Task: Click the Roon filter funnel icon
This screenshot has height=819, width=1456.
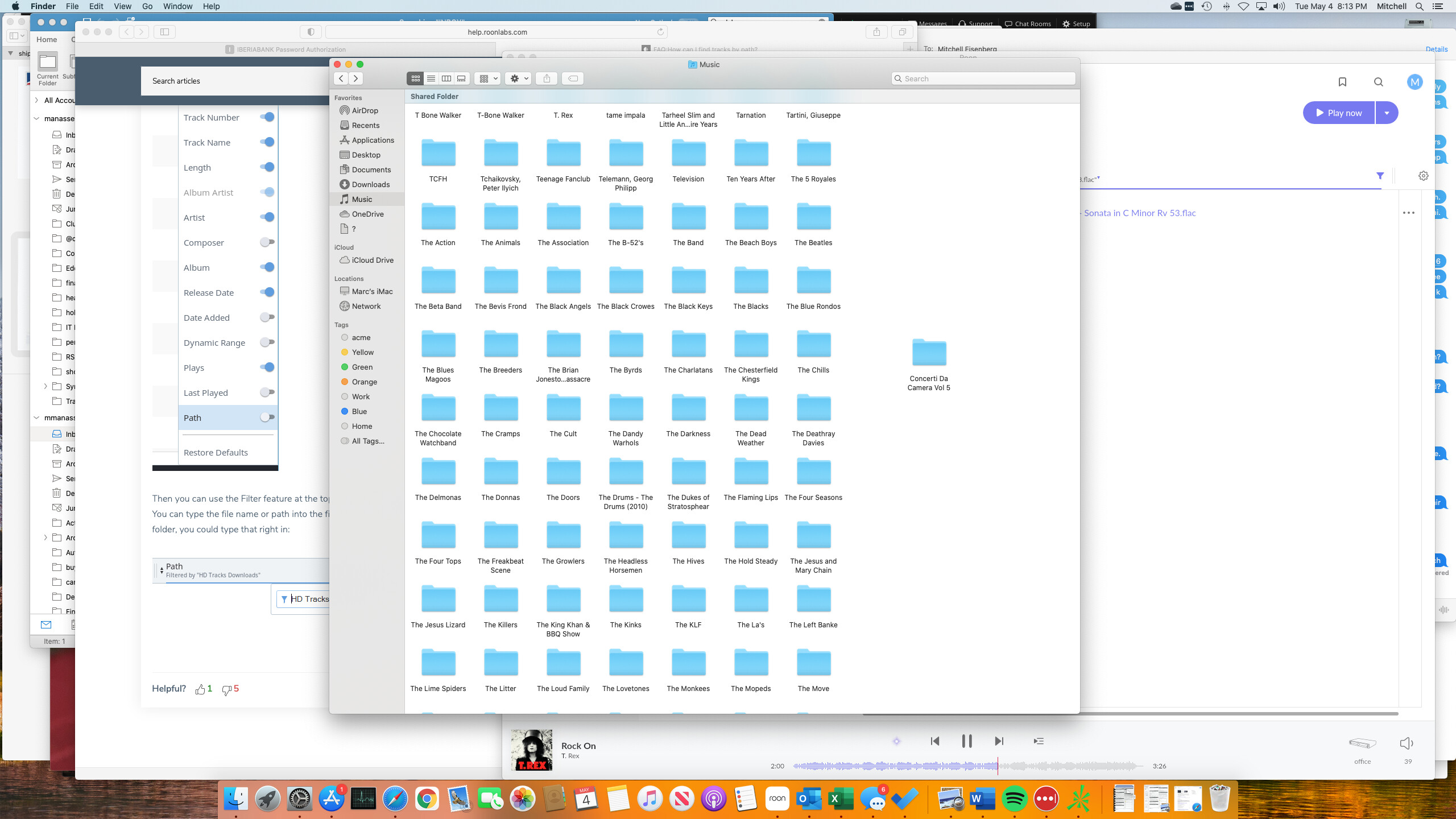Action: coord(1380,176)
